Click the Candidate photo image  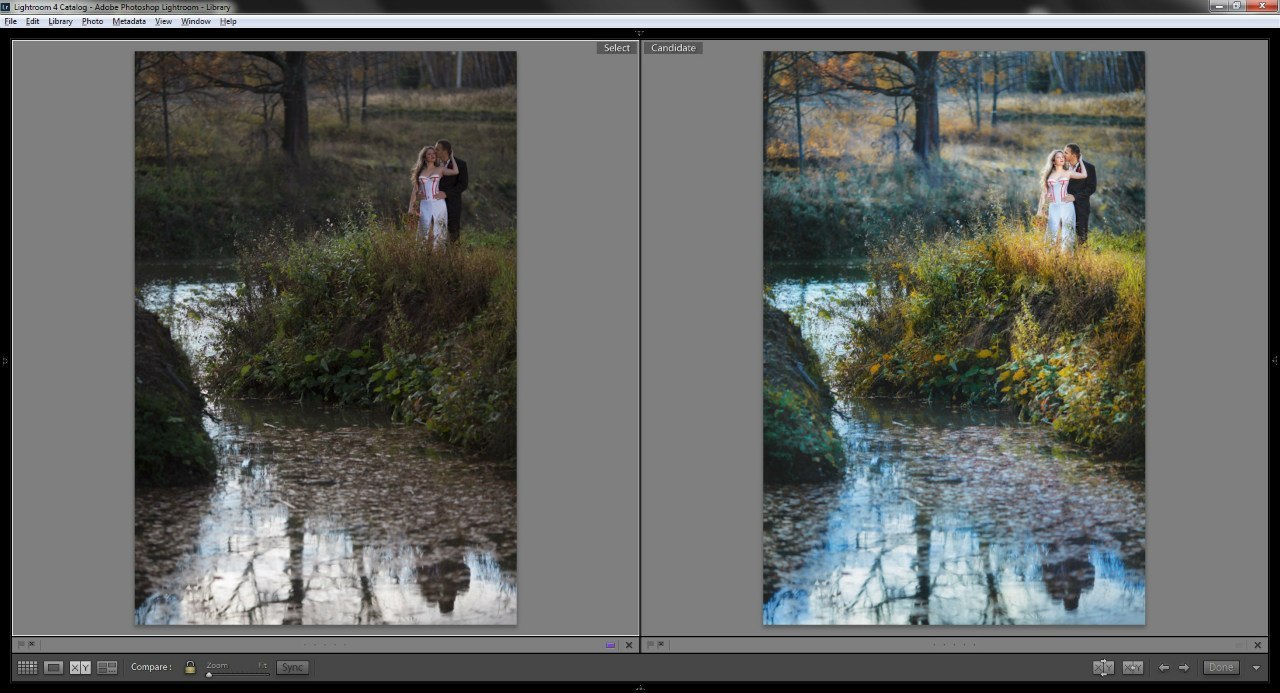click(x=954, y=338)
